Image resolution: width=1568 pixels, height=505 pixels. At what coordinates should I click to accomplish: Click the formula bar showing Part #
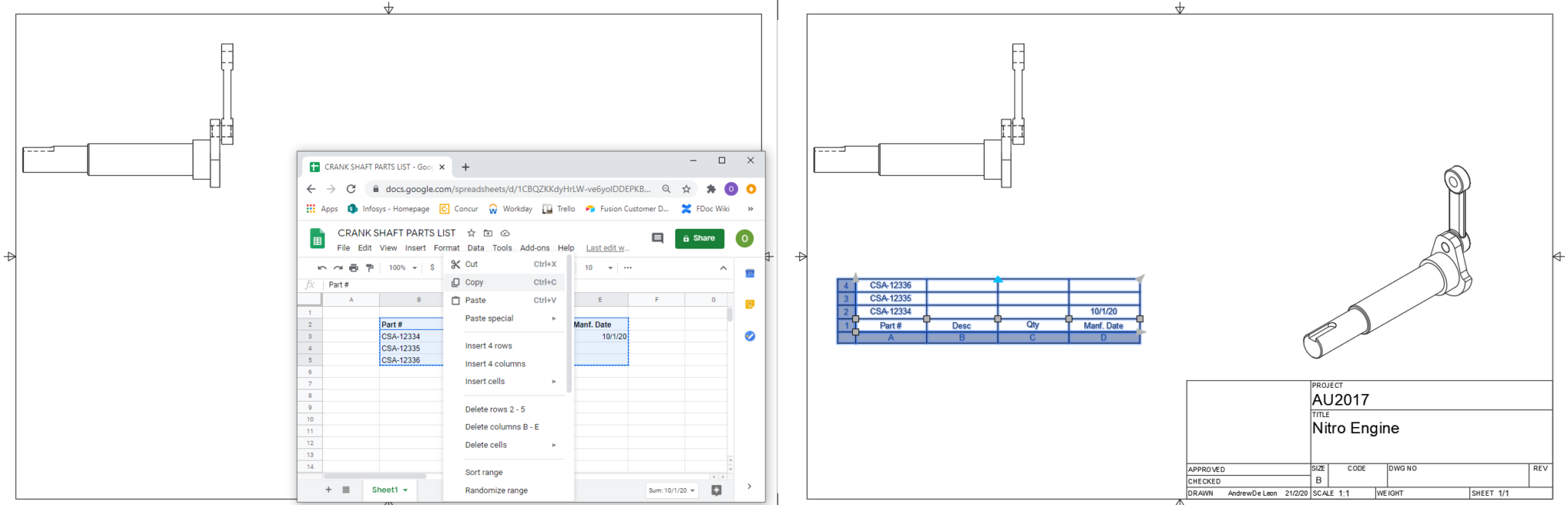(528, 285)
